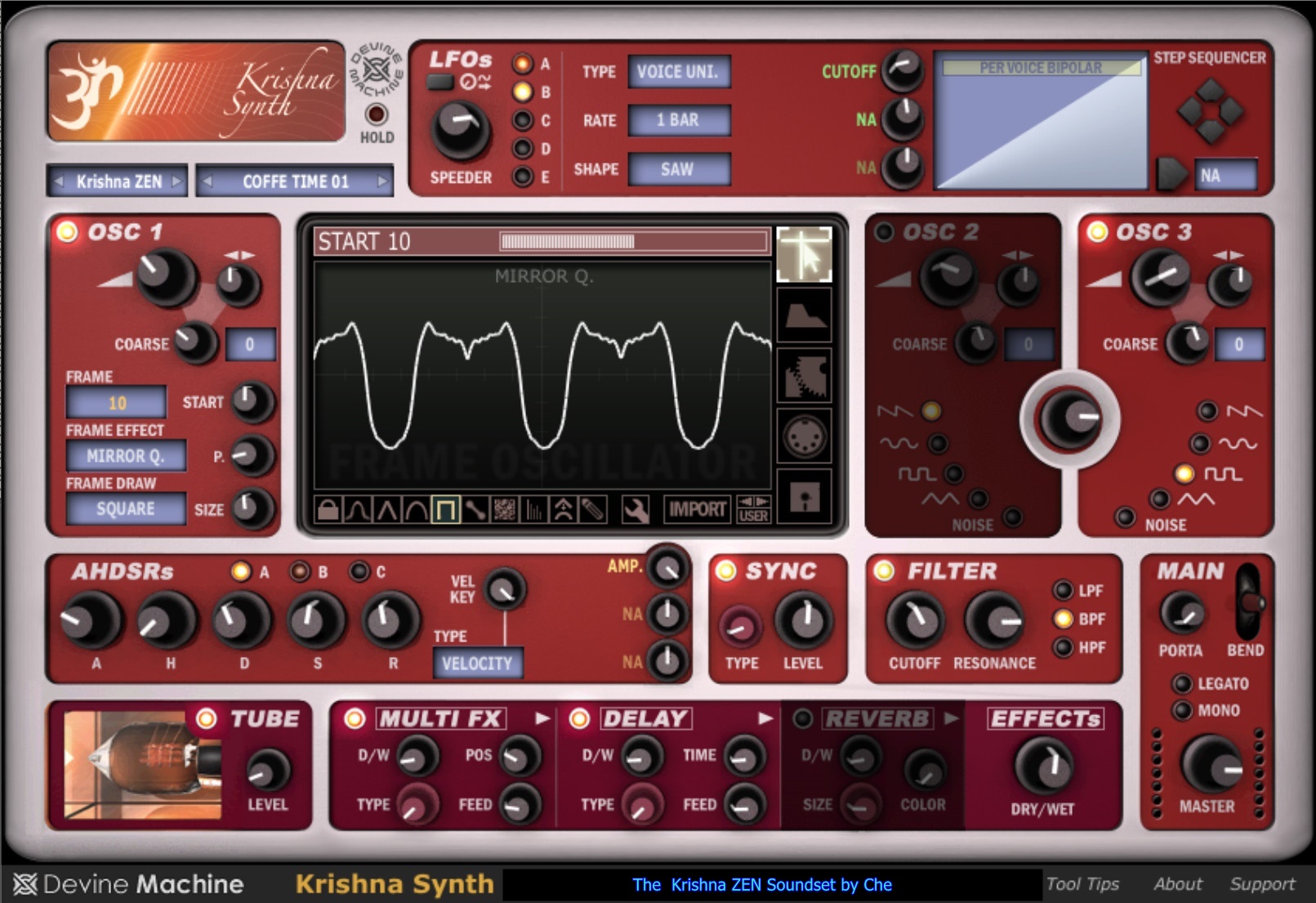
Task: Click the OSC 1 FRAME value field
Action: click(x=116, y=403)
